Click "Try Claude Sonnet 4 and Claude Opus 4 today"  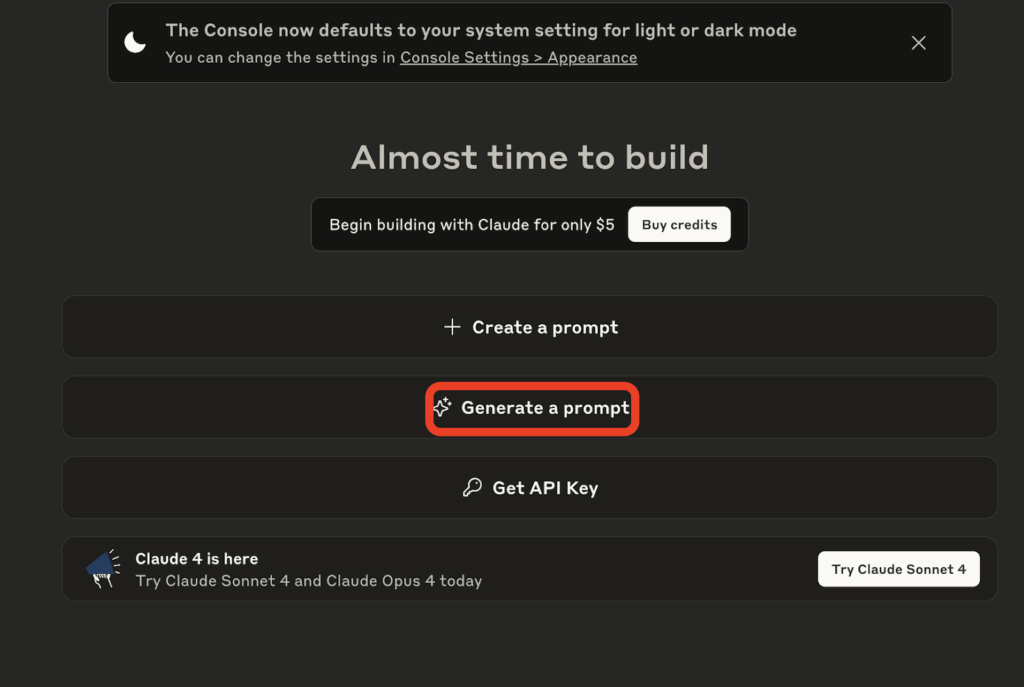tap(308, 581)
